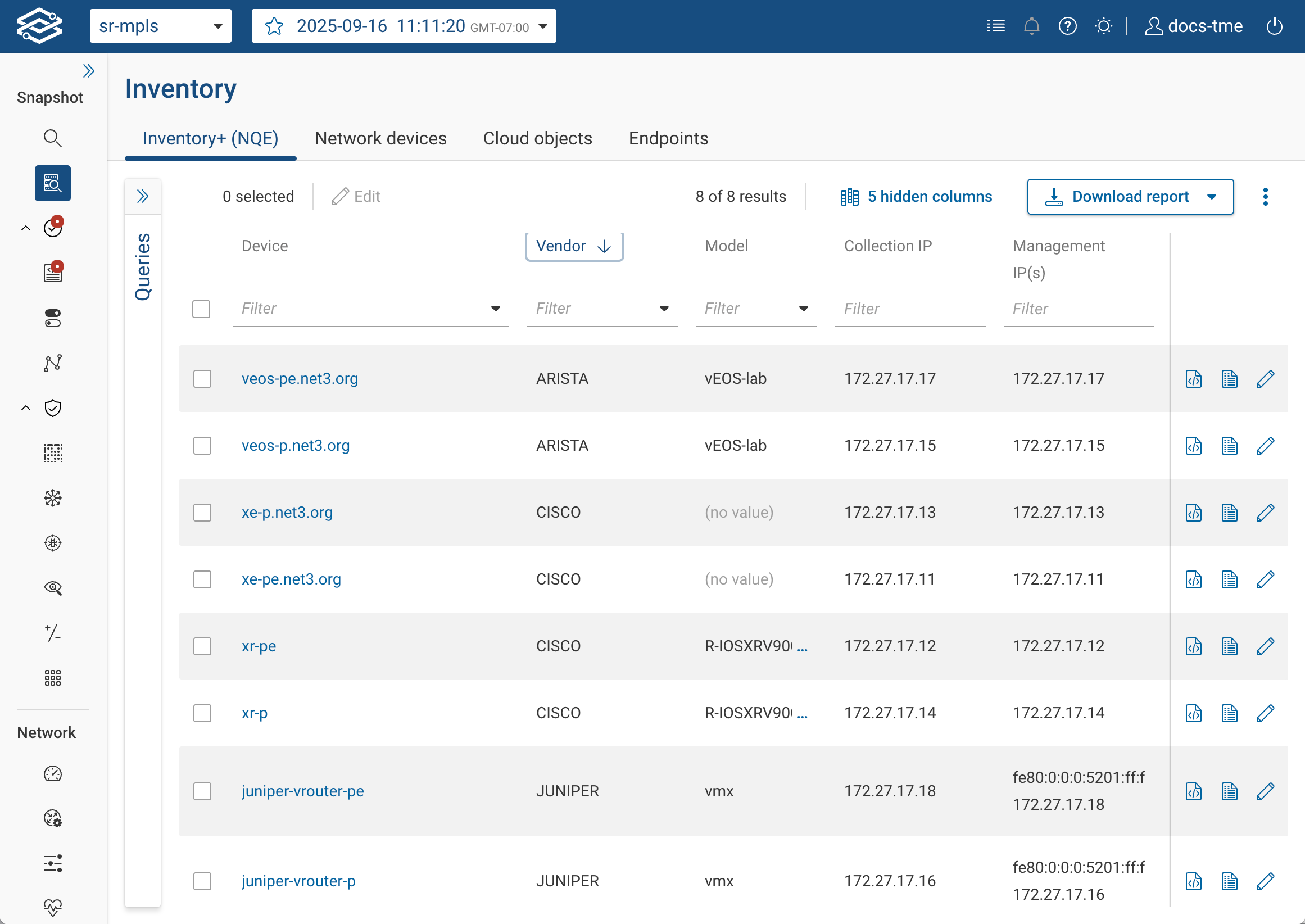Click the Download report button

[1130, 197]
